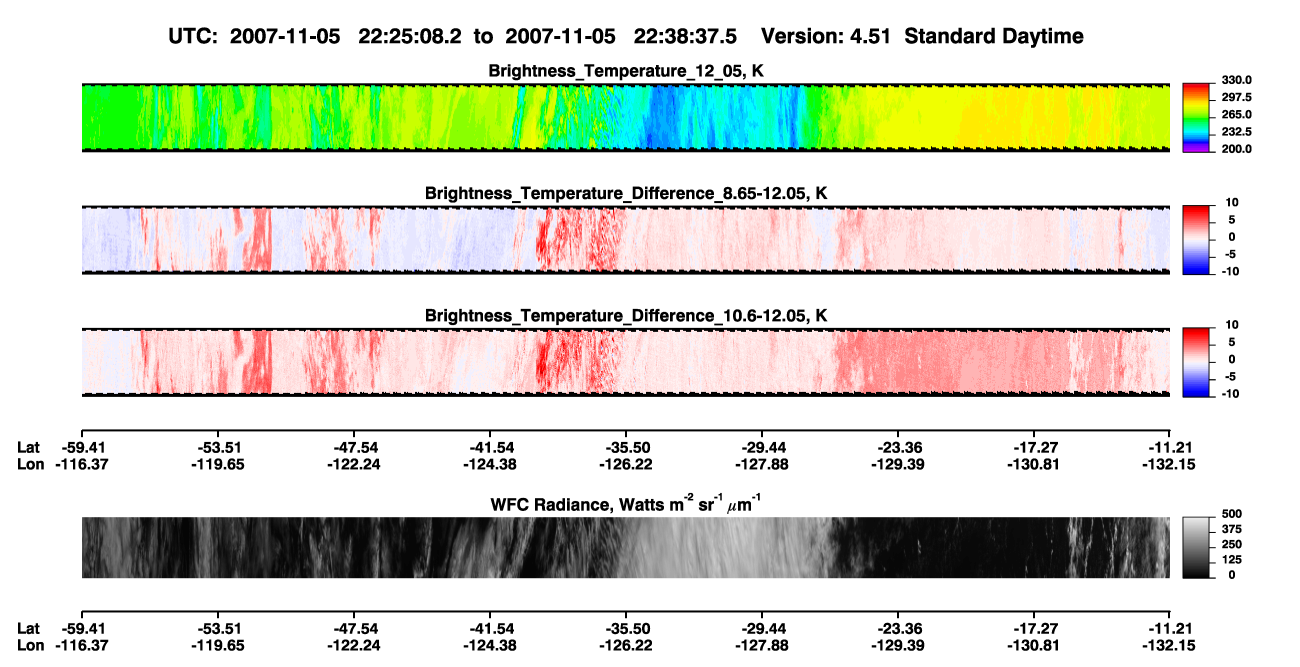The image size is (1300, 667).
Task: Click Lon -132.15 on the axis under the 10.6-12.05 panel
Action: pos(1170,464)
